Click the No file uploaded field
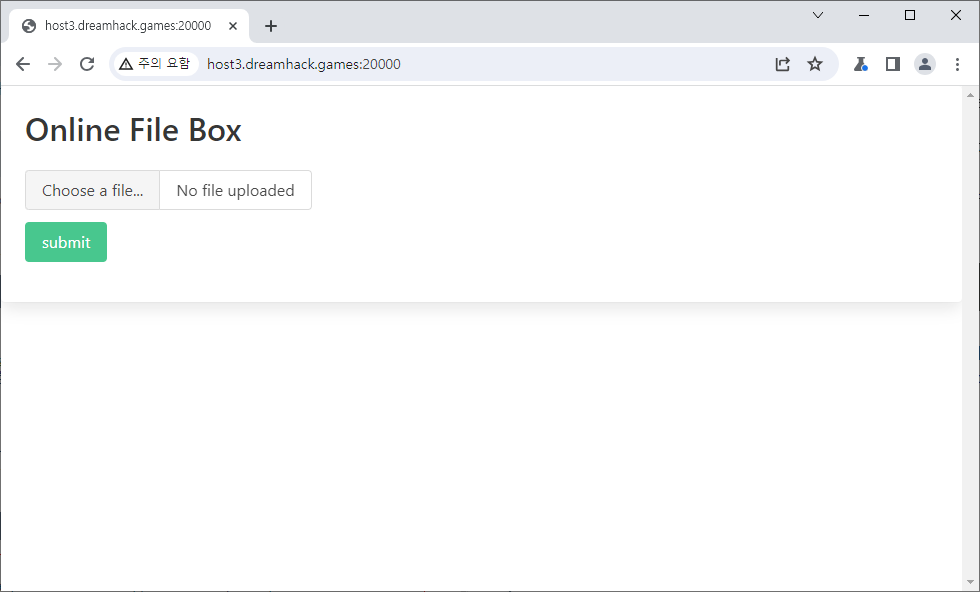 pyautogui.click(x=235, y=190)
